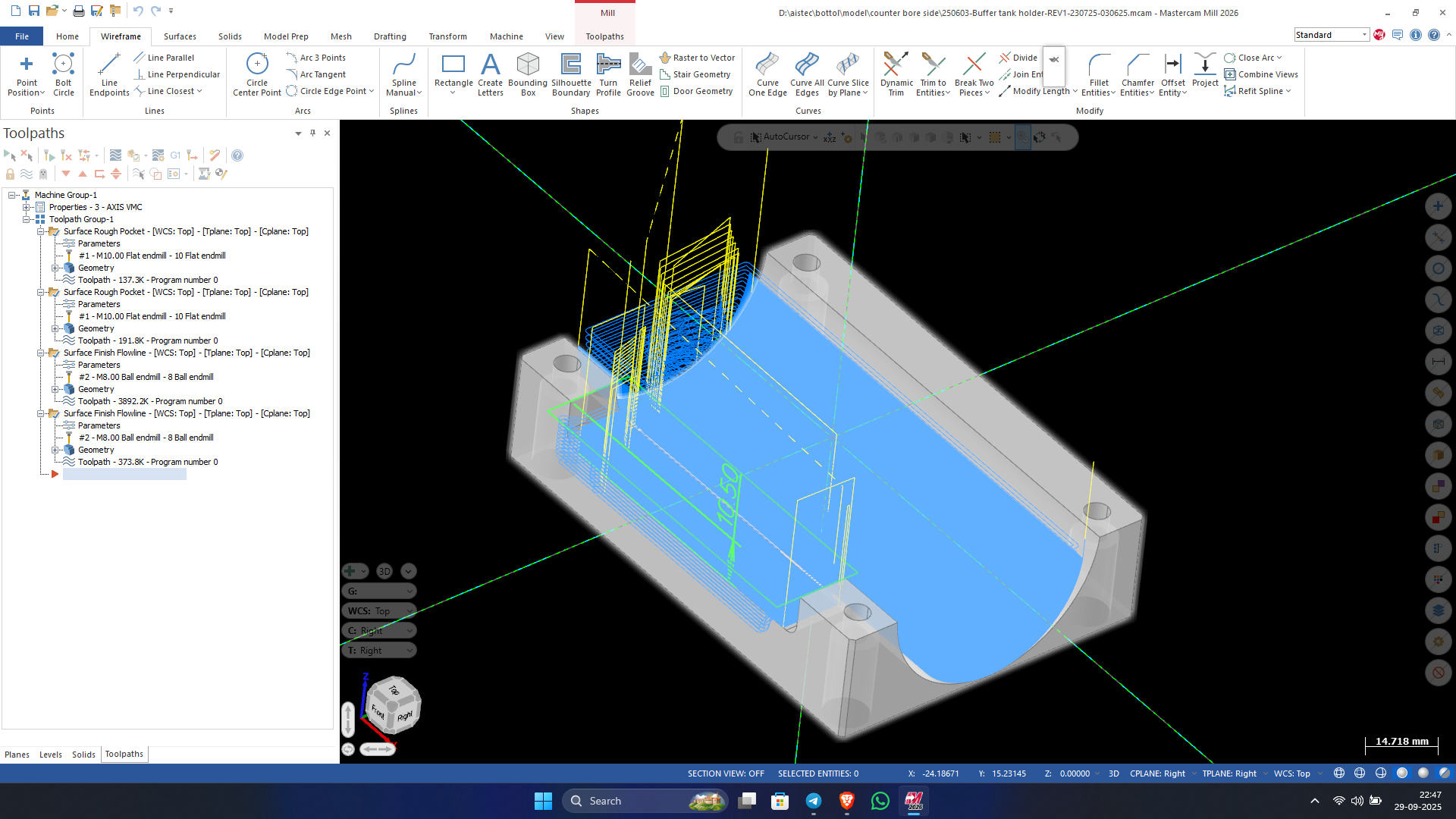Open the Model Prep ribbon tab
1456x819 pixels.
click(x=286, y=36)
